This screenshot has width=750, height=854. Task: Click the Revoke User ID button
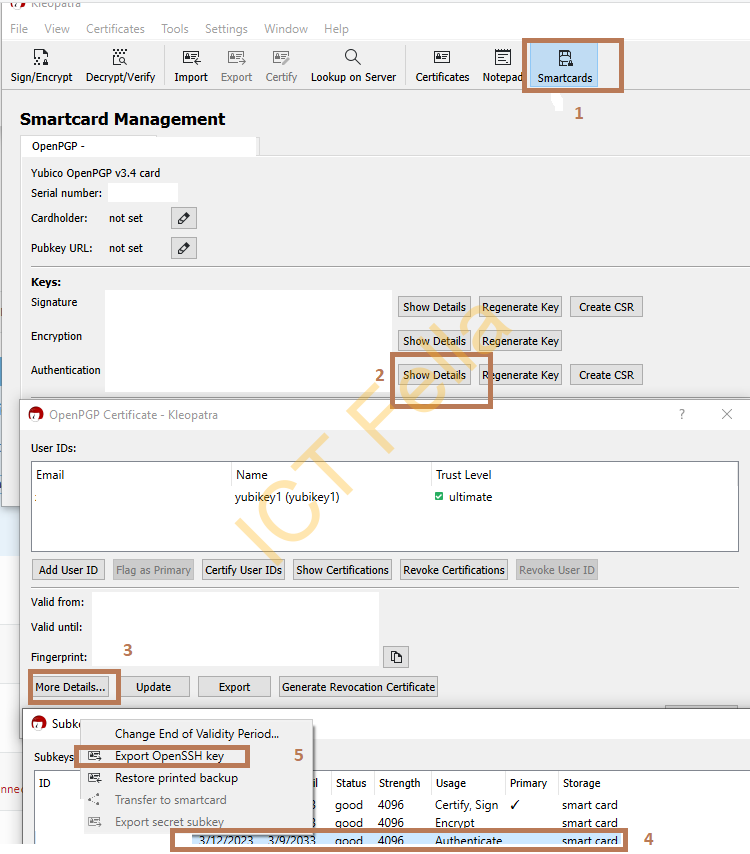(557, 570)
